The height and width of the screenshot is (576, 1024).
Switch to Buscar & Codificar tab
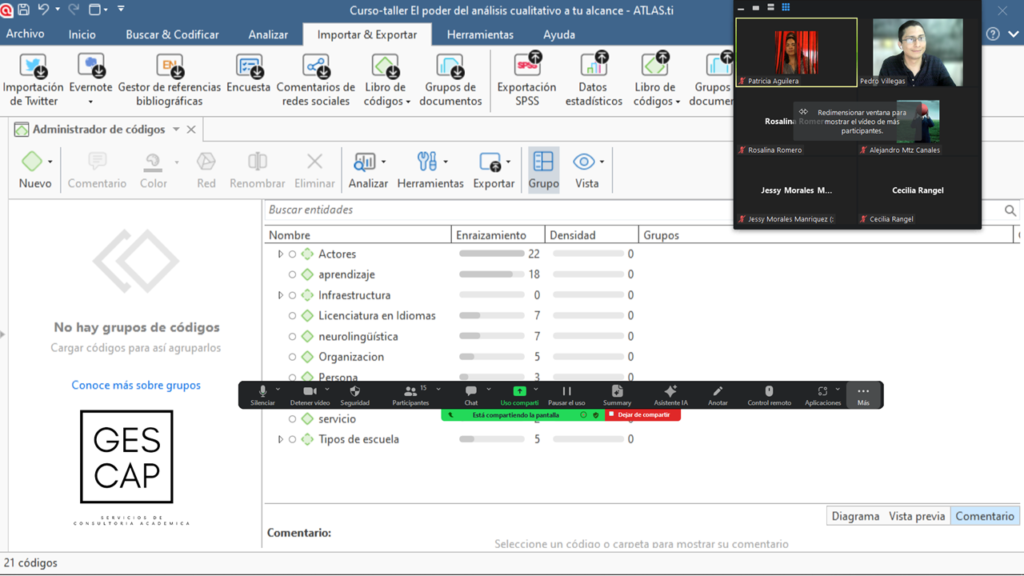click(172, 35)
